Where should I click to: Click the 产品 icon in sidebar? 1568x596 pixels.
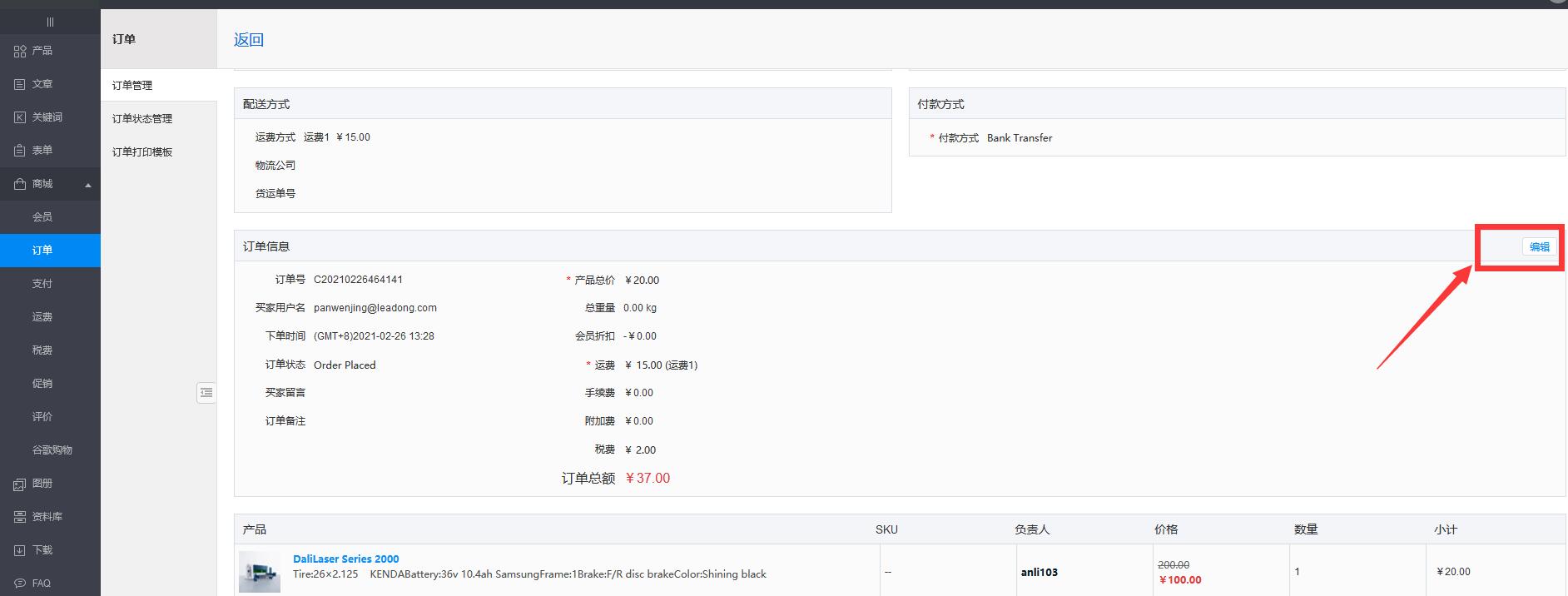point(20,51)
